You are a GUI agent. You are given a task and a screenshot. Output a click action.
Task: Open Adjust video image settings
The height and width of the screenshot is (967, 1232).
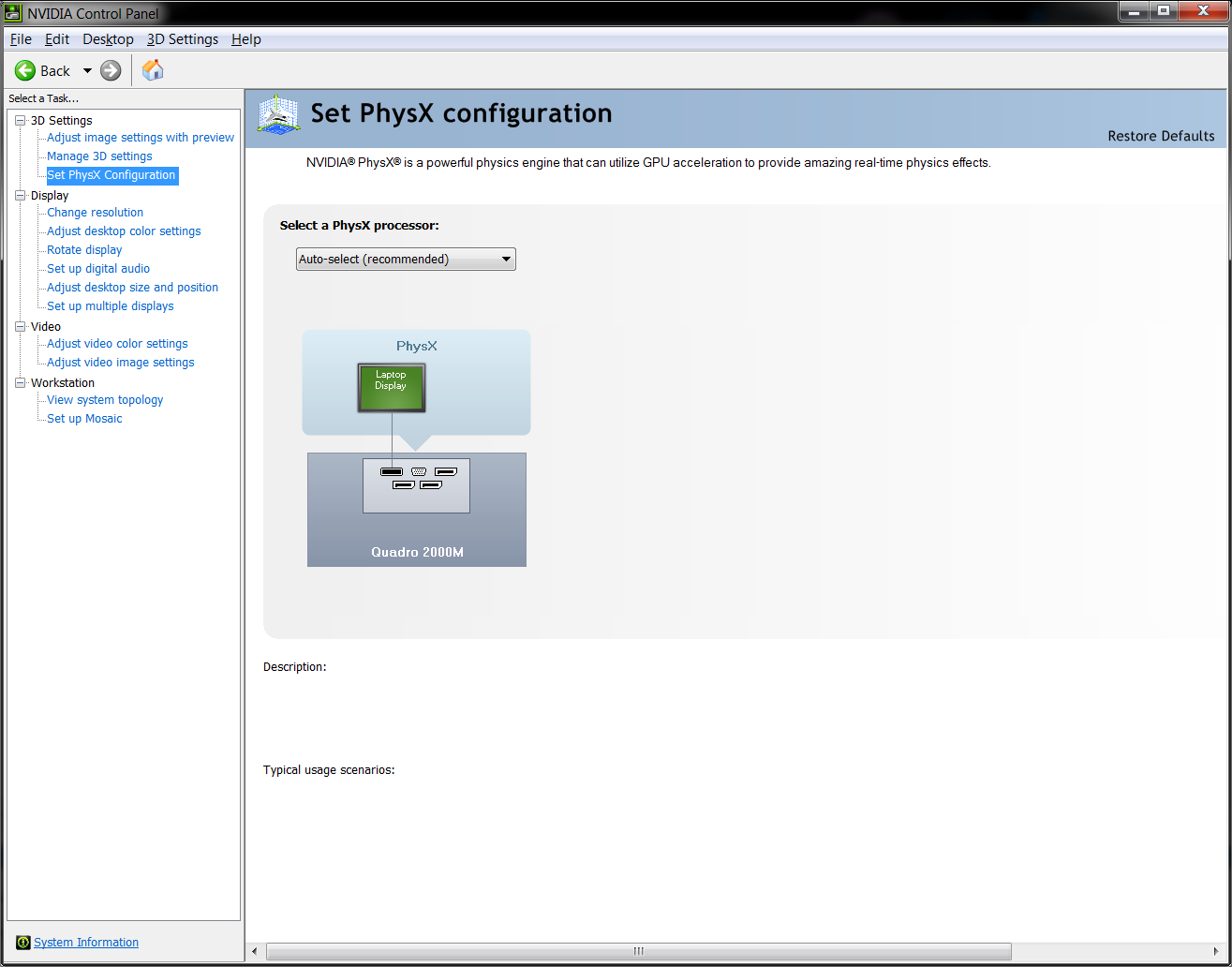point(121,363)
